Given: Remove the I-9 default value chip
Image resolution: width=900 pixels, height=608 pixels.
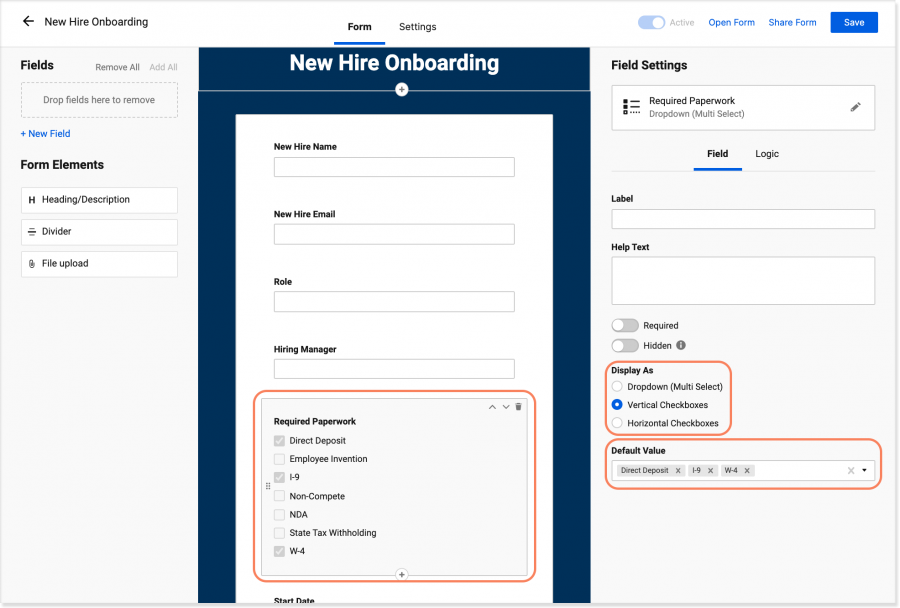Looking at the screenshot, I should [710, 469].
